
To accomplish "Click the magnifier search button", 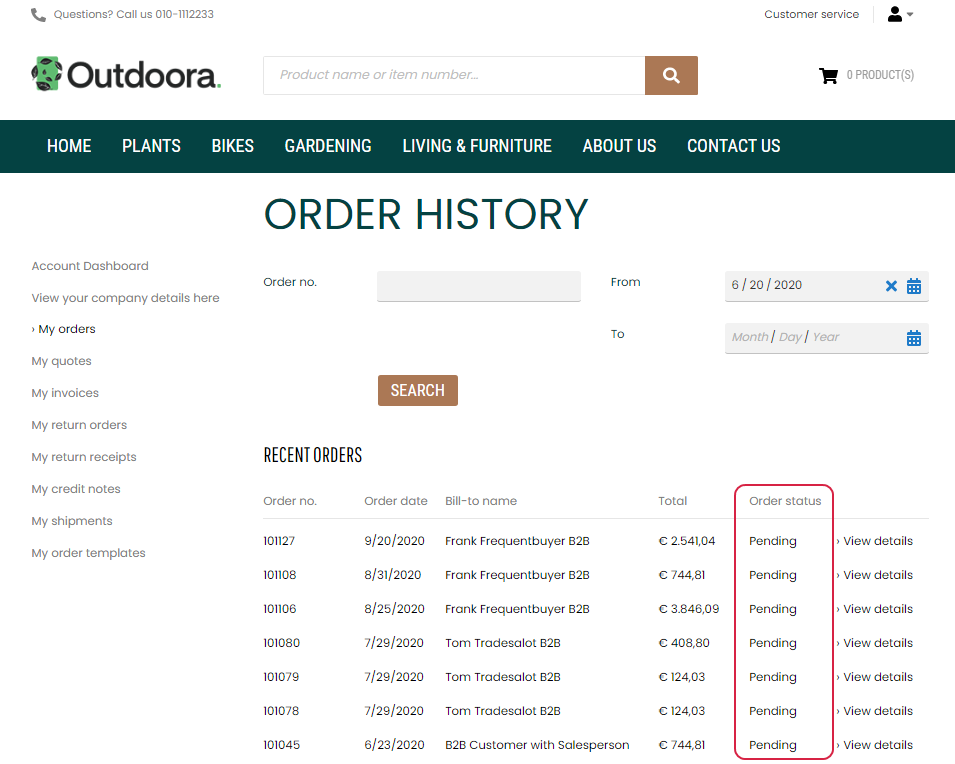I will [671, 76].
